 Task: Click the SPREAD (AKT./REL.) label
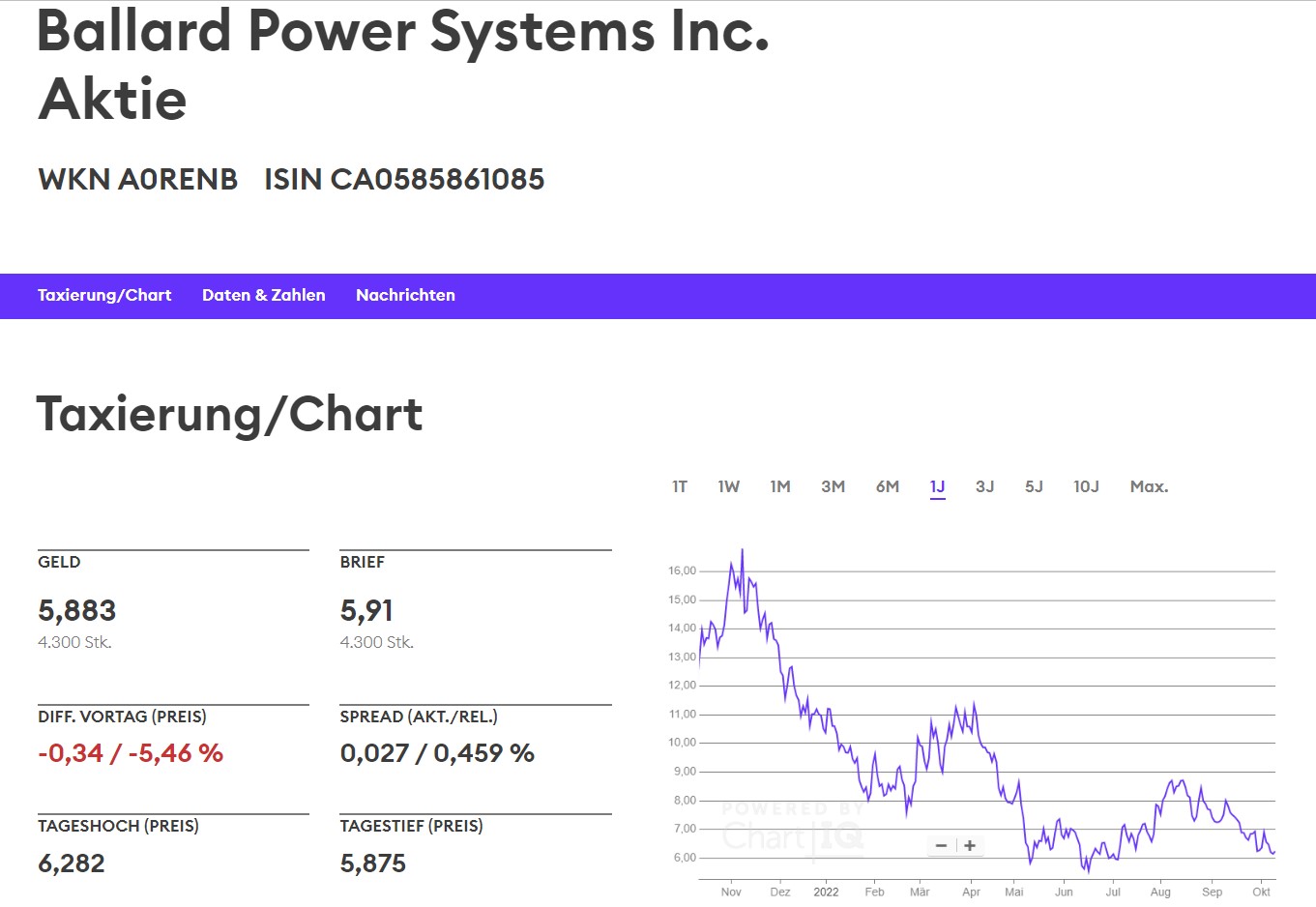(x=419, y=717)
